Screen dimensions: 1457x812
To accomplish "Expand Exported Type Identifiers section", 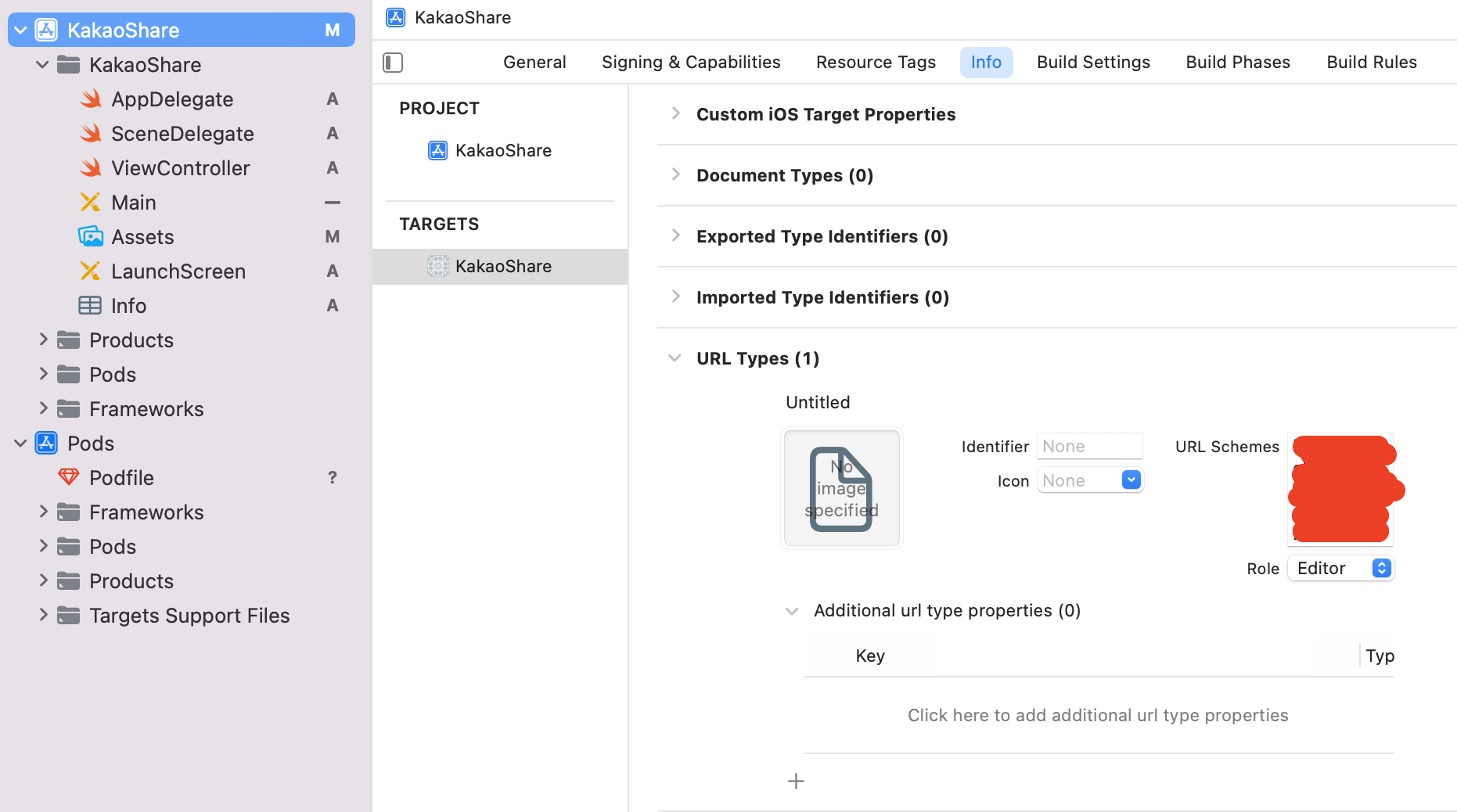I will (676, 235).
